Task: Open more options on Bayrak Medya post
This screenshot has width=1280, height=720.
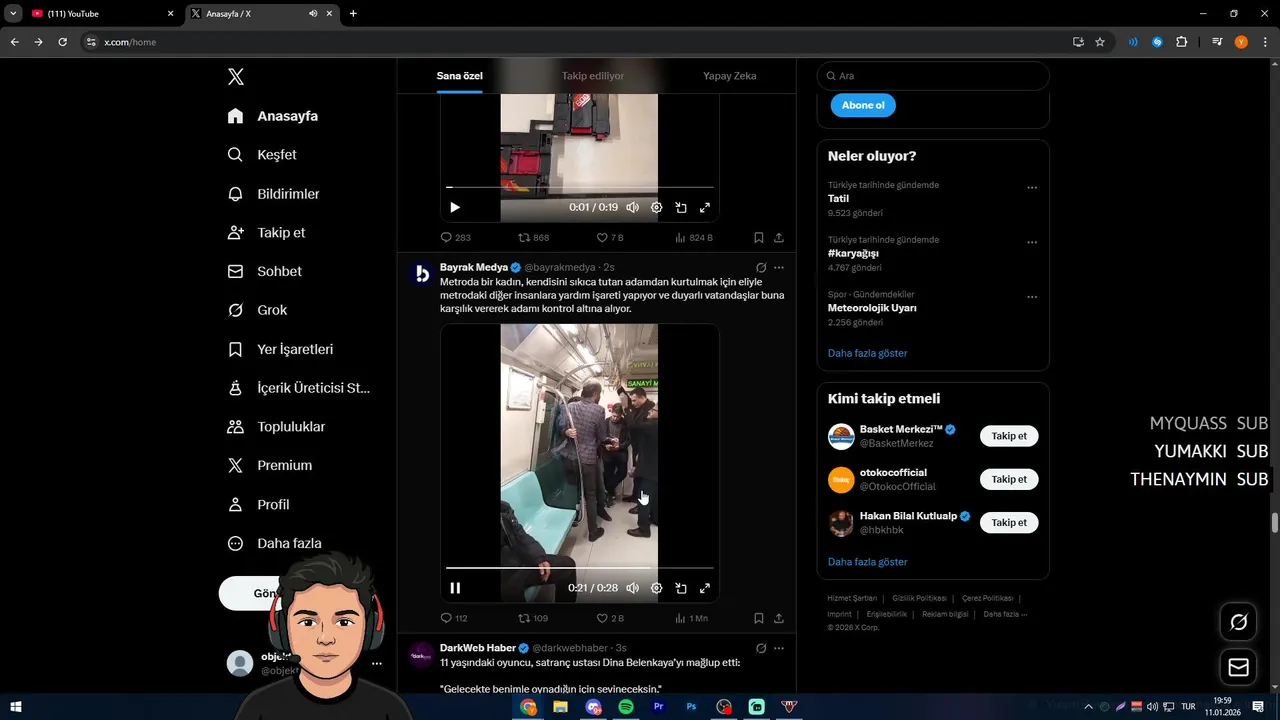Action: click(x=779, y=268)
